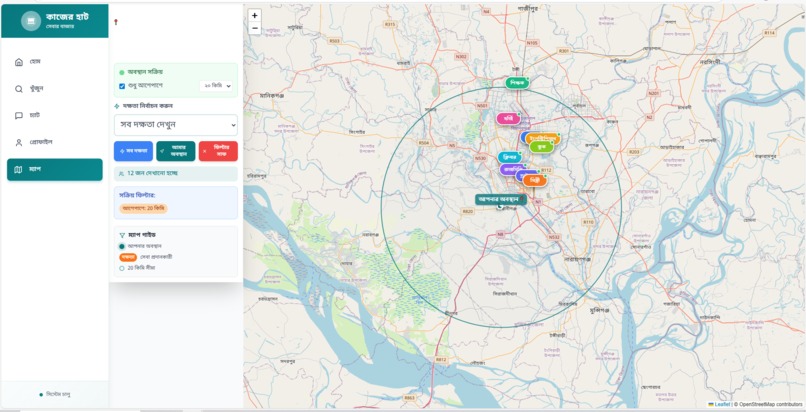Image resolution: width=806 pixels, height=412 pixels.
Task: Toggle the শুধু আশেপাশে checkbox
Action: (x=122, y=86)
